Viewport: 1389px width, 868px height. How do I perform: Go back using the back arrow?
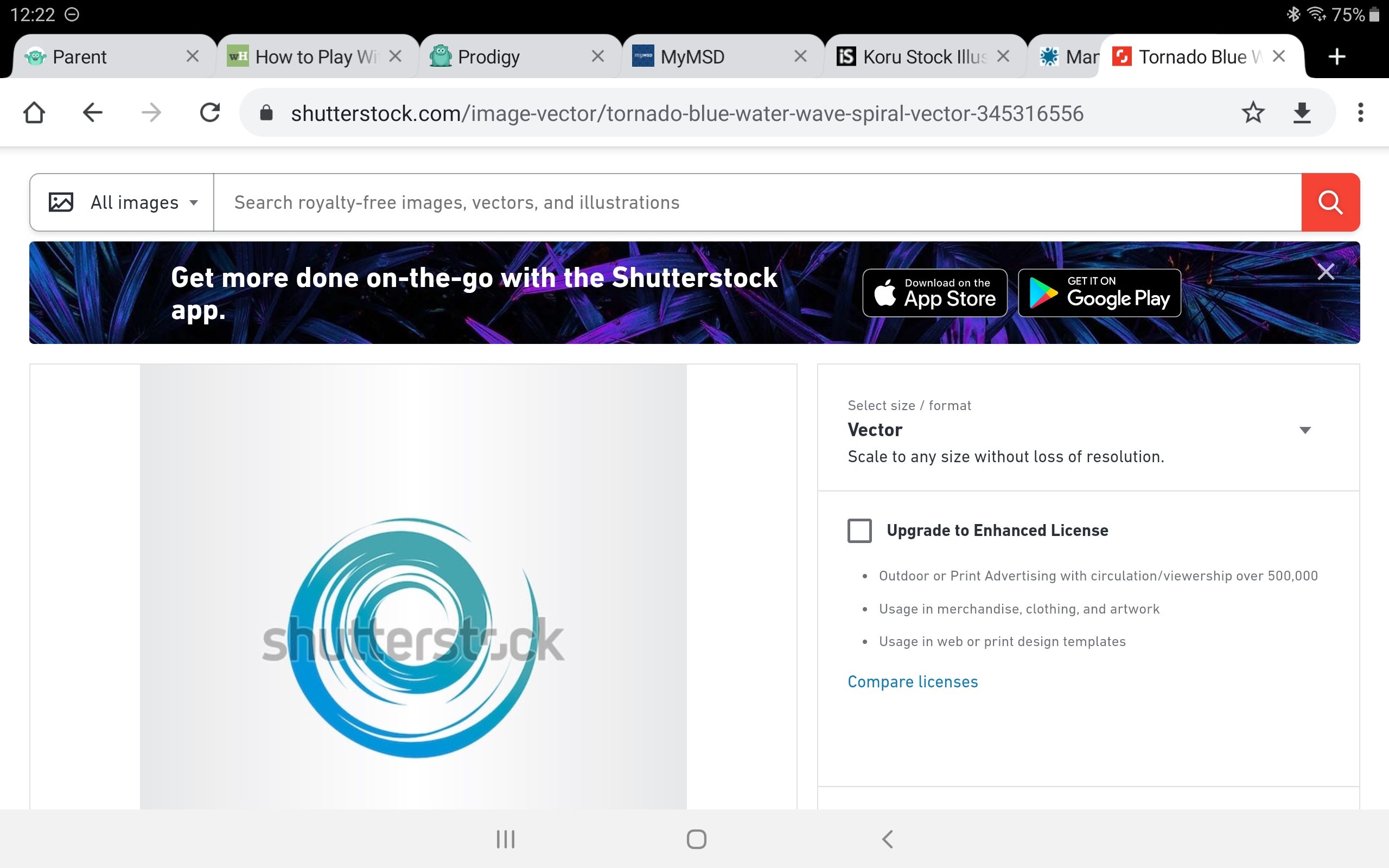(x=92, y=112)
